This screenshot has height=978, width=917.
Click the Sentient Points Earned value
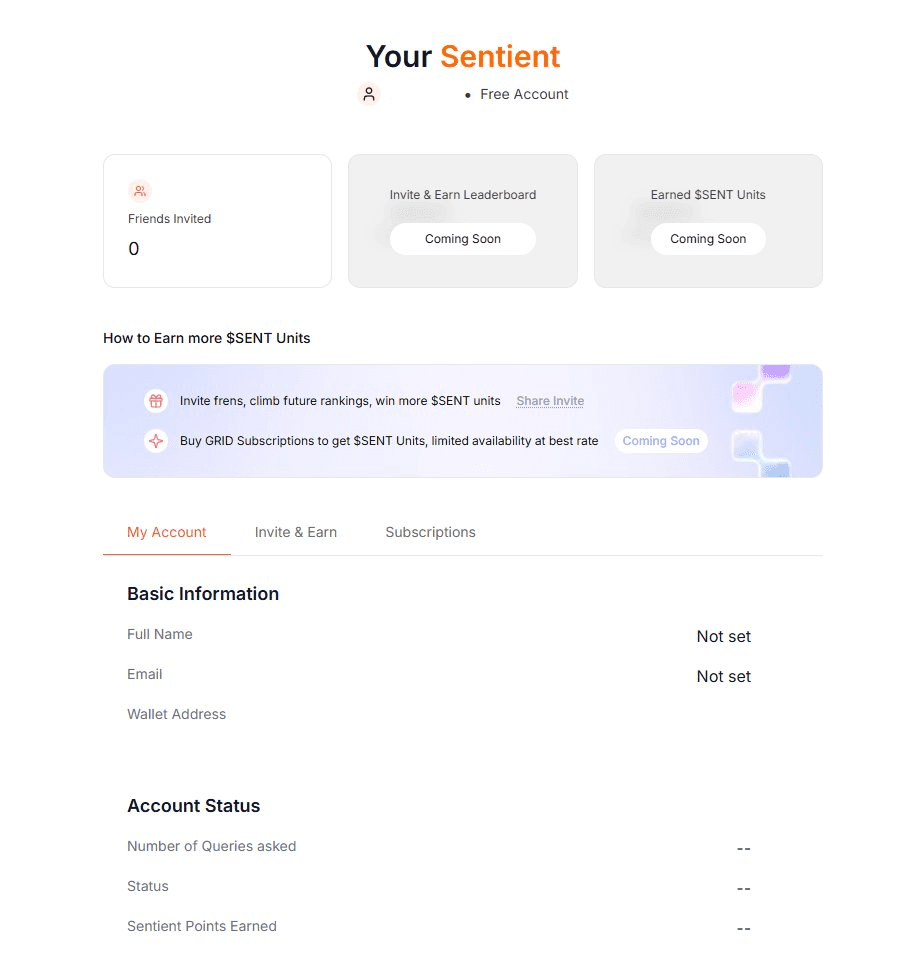tap(743, 929)
